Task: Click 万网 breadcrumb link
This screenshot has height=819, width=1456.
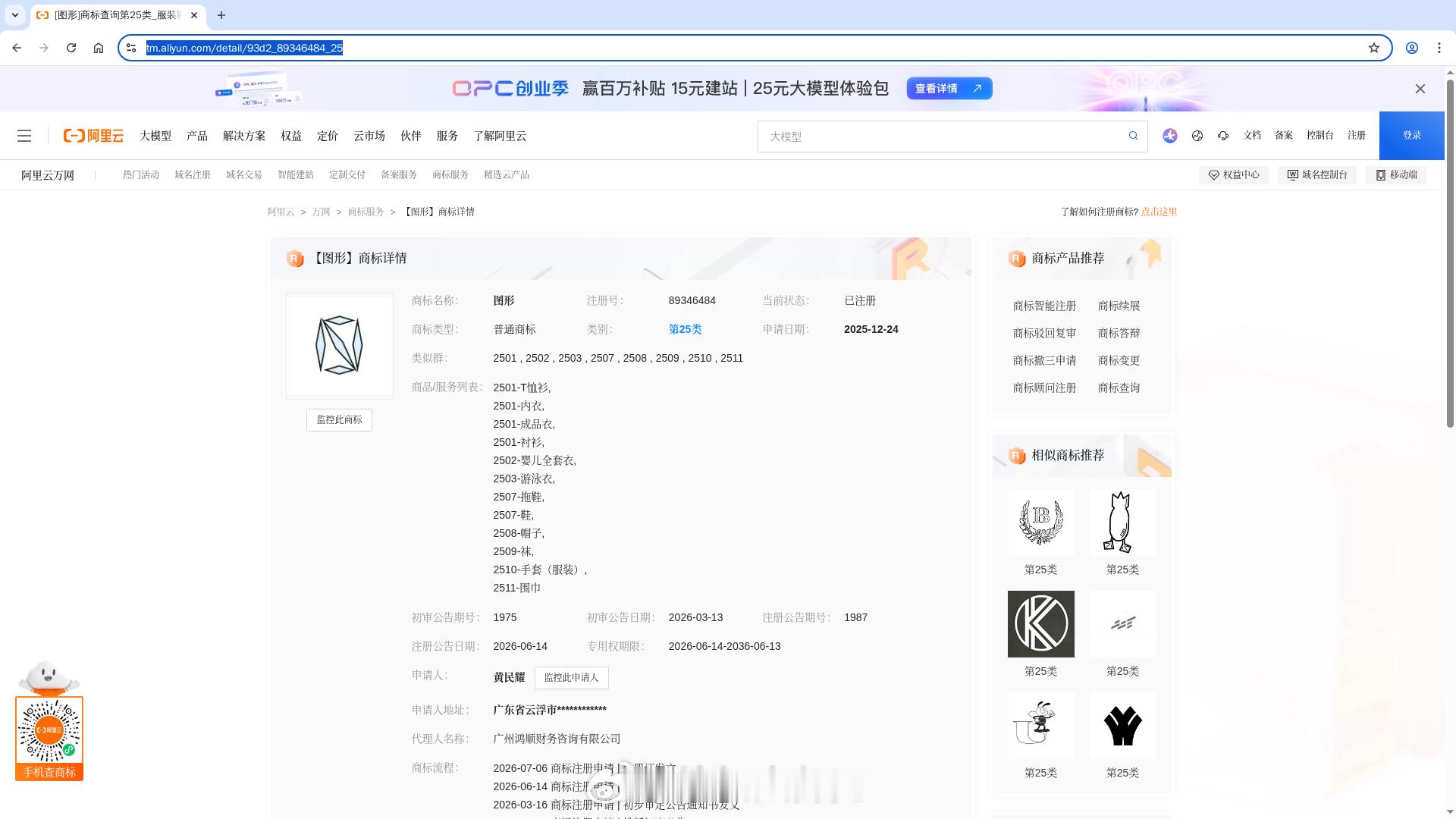Action: (x=322, y=212)
